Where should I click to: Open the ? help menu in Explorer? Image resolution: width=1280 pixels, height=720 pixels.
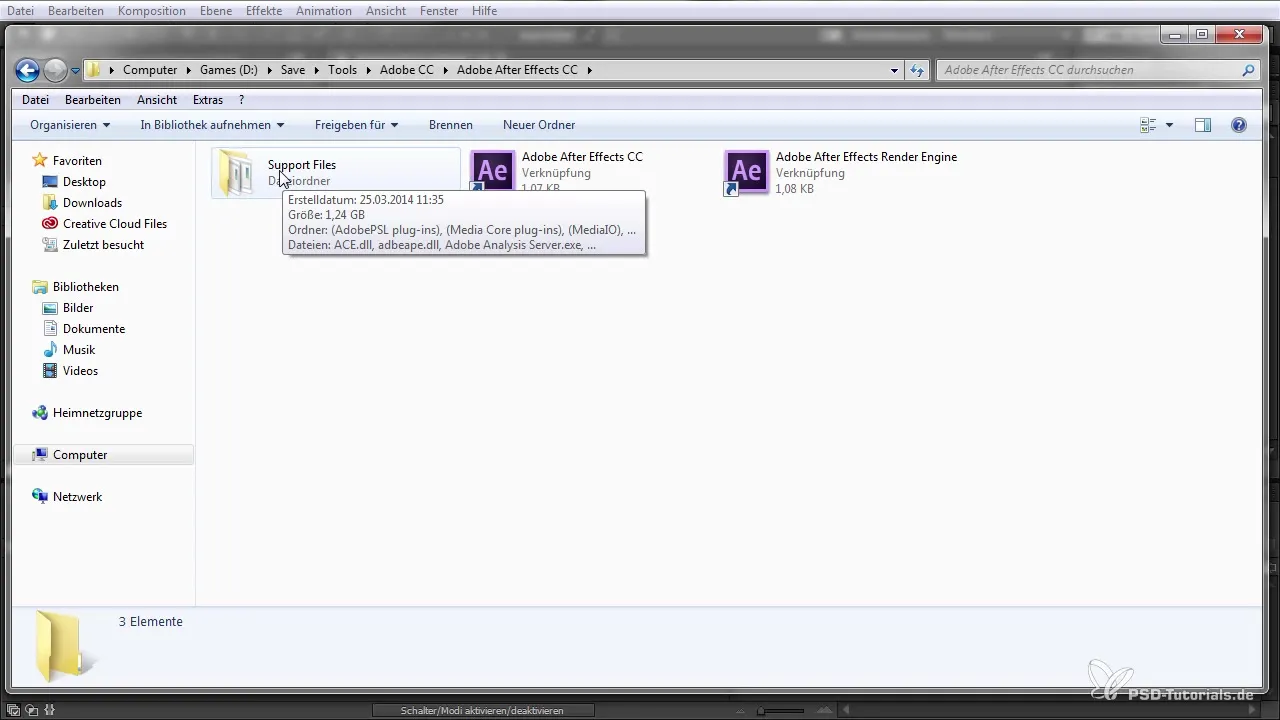pyautogui.click(x=241, y=100)
